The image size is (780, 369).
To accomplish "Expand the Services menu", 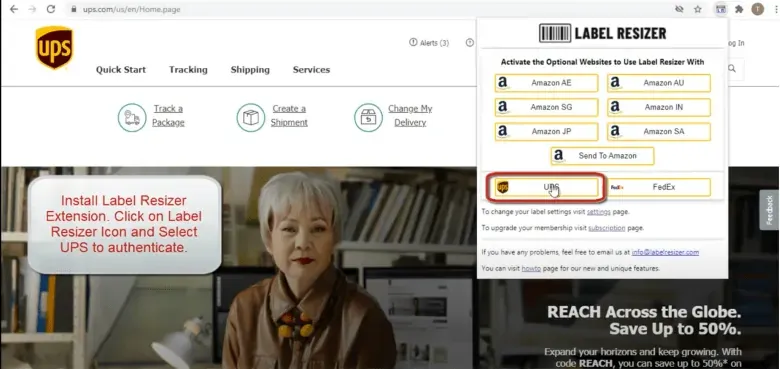I will (311, 70).
